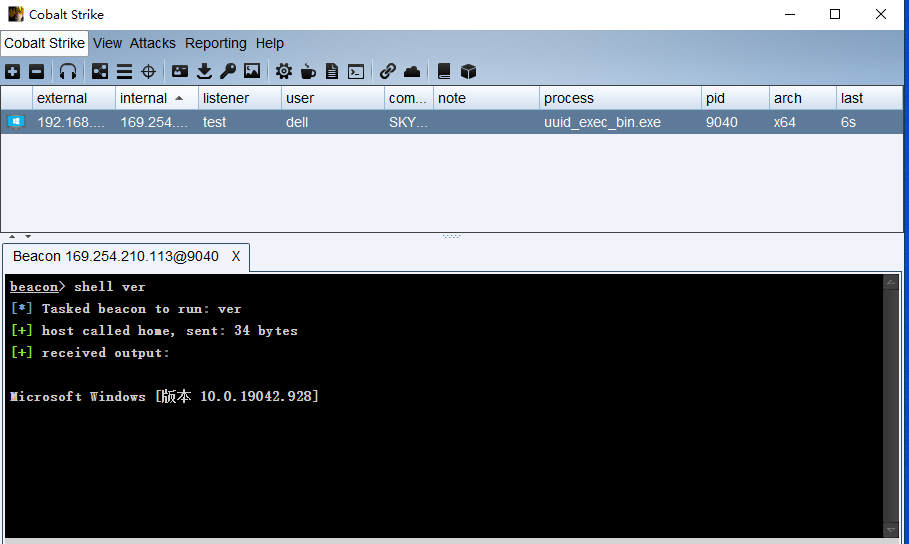This screenshot has height=544, width=909.
Task: Open Keystrokes key icon
Action: tap(228, 71)
